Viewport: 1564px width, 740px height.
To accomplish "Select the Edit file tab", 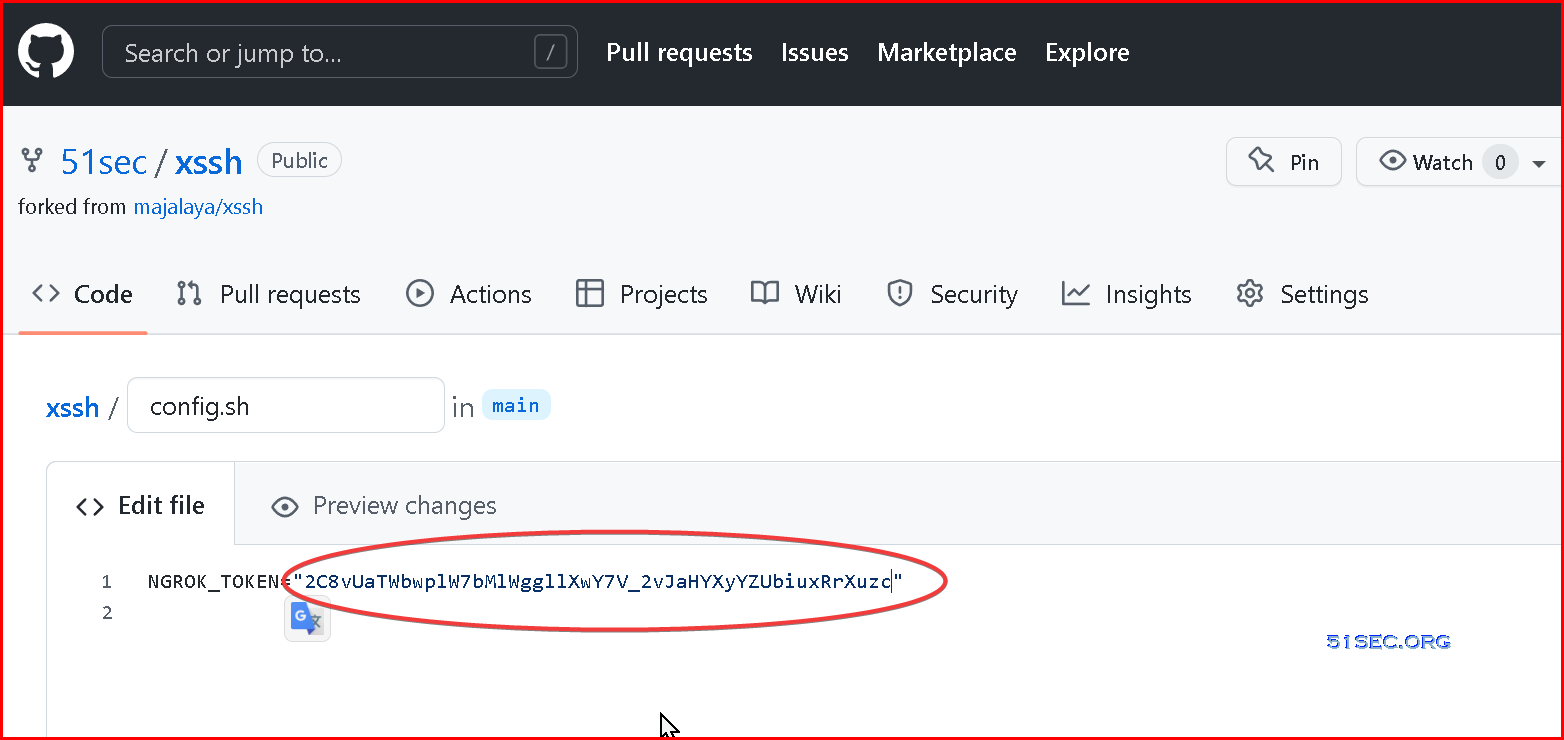I will pyautogui.click(x=141, y=506).
